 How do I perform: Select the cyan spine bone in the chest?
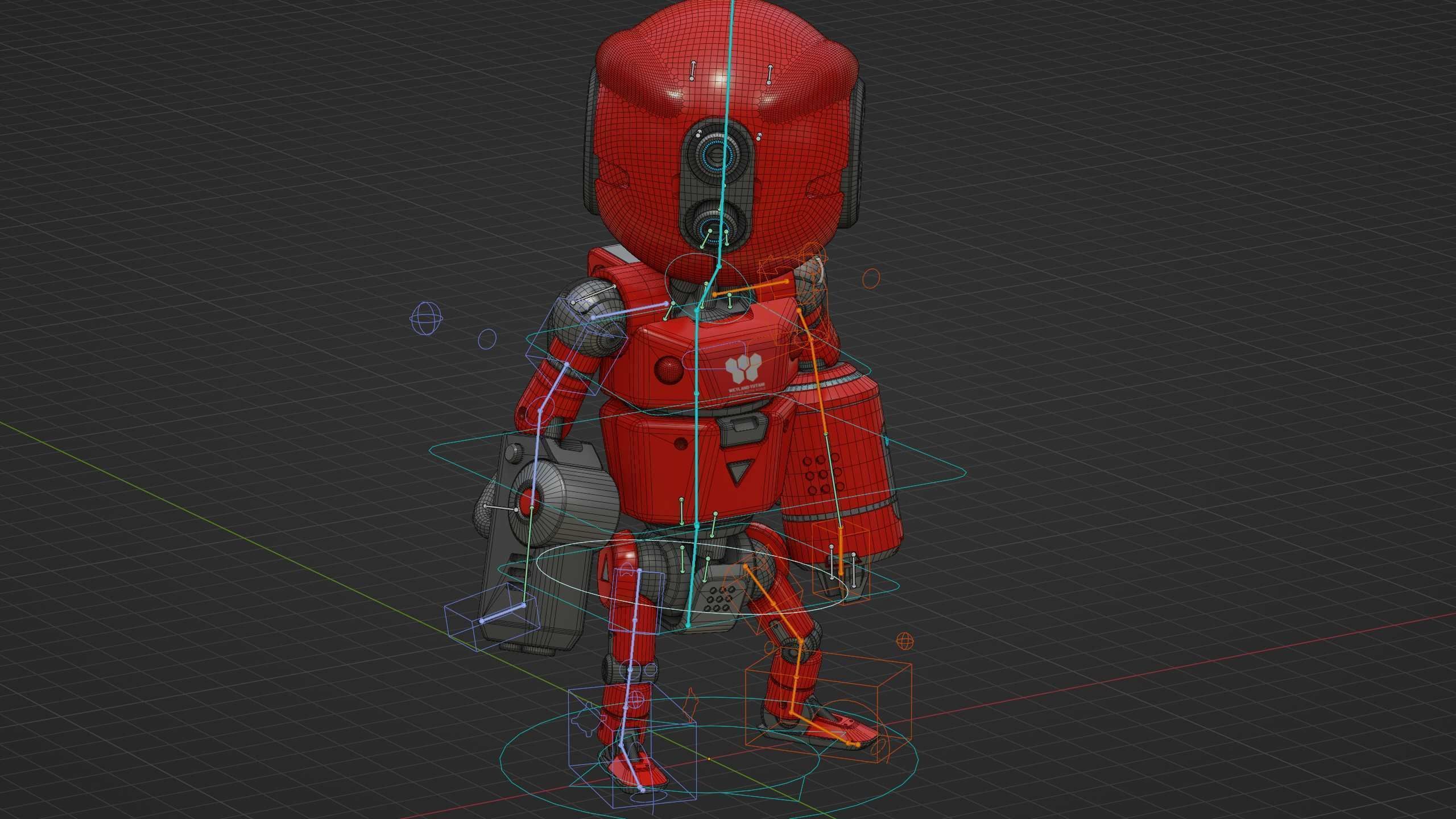tap(696, 352)
